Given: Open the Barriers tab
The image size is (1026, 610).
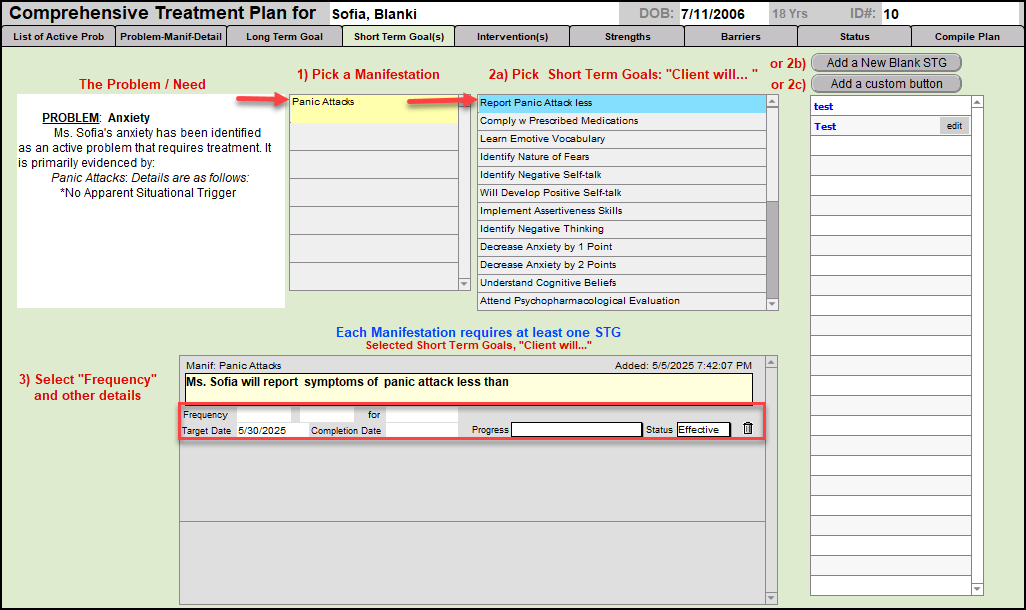Looking at the screenshot, I should pyautogui.click(x=740, y=37).
